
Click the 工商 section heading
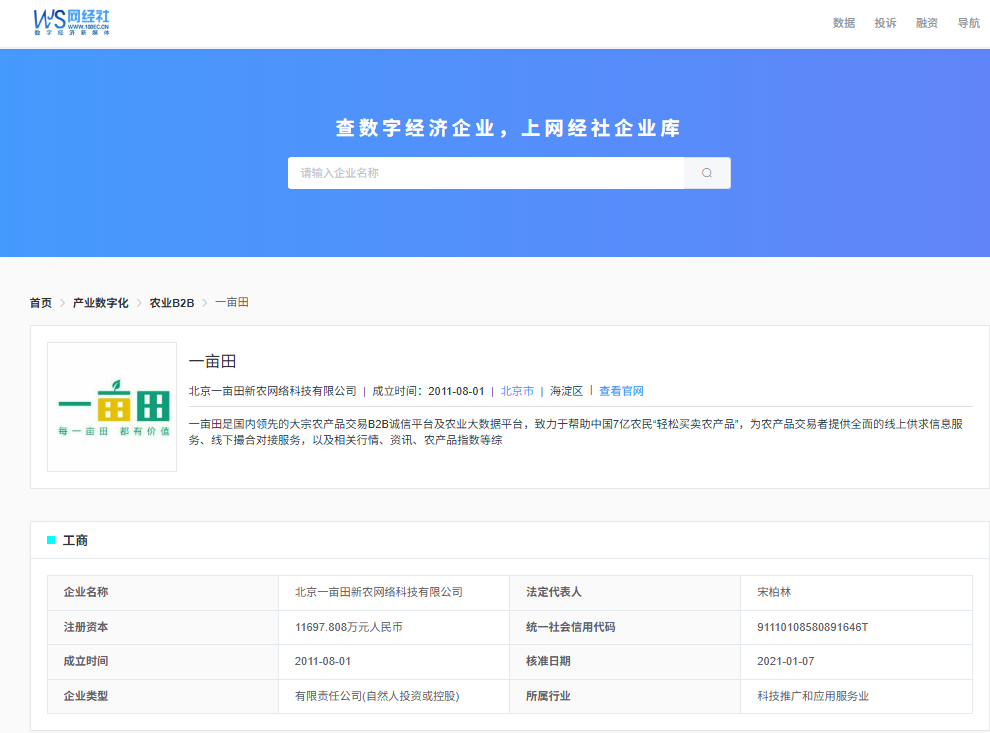point(75,540)
